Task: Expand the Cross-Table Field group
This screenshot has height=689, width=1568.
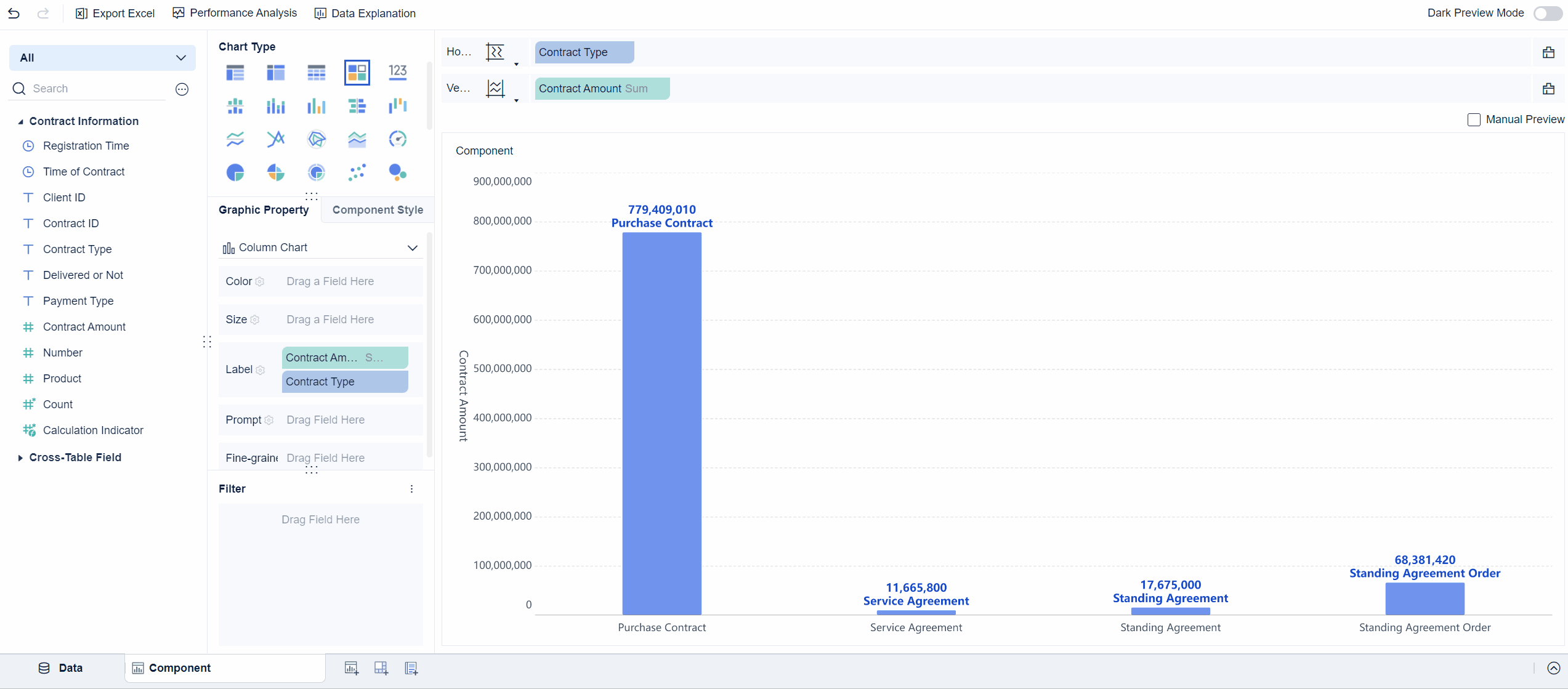Action: (20, 457)
